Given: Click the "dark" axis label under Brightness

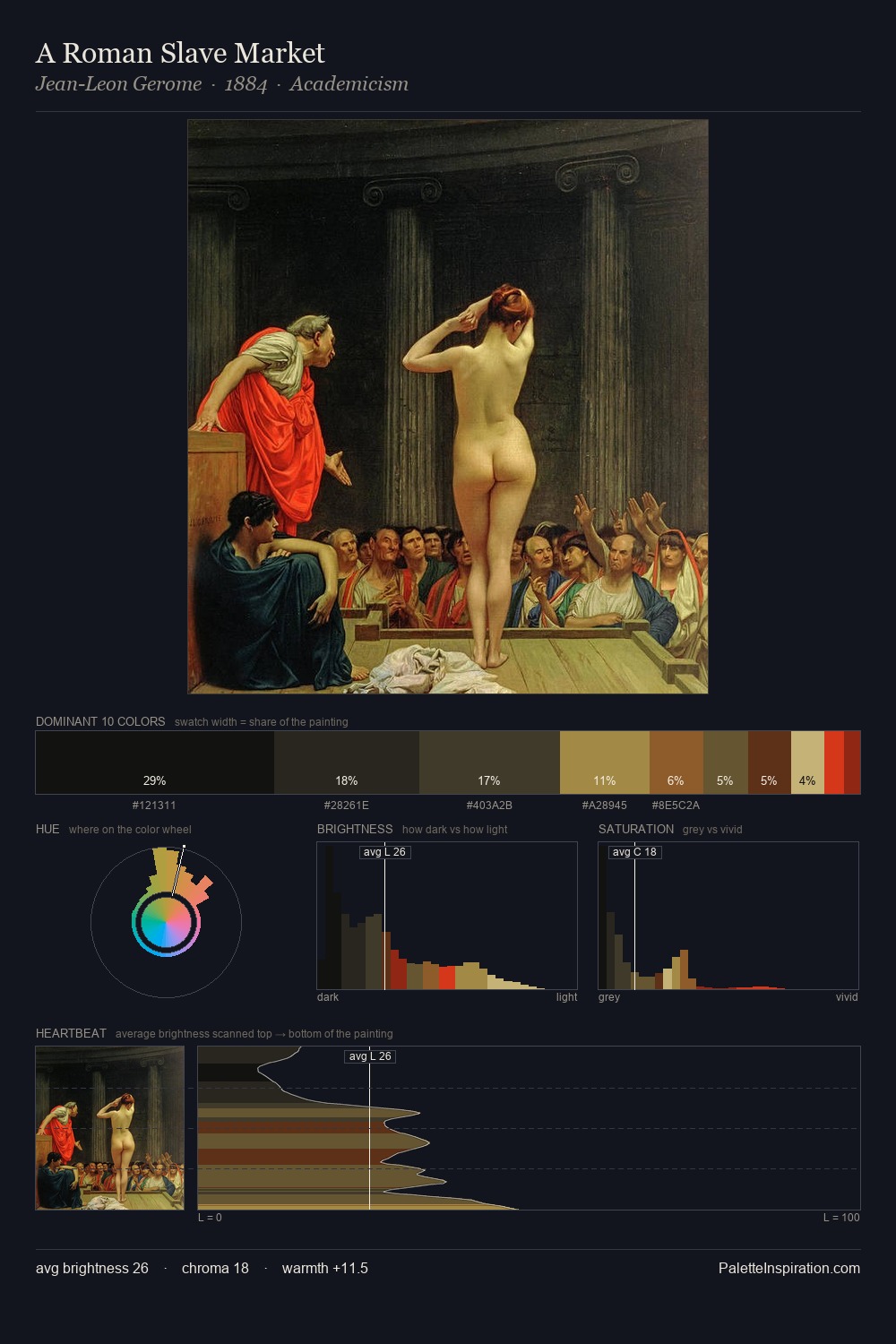Looking at the screenshot, I should 328,997.
